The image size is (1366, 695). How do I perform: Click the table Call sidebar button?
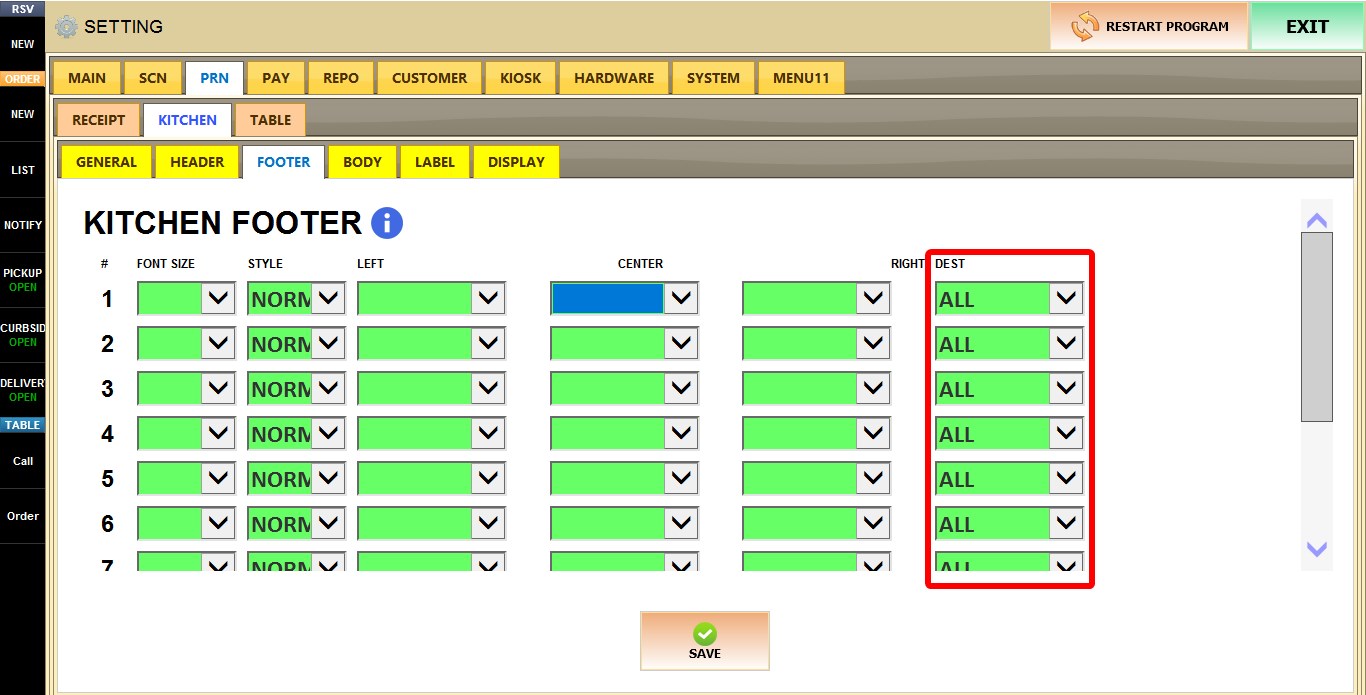22,461
